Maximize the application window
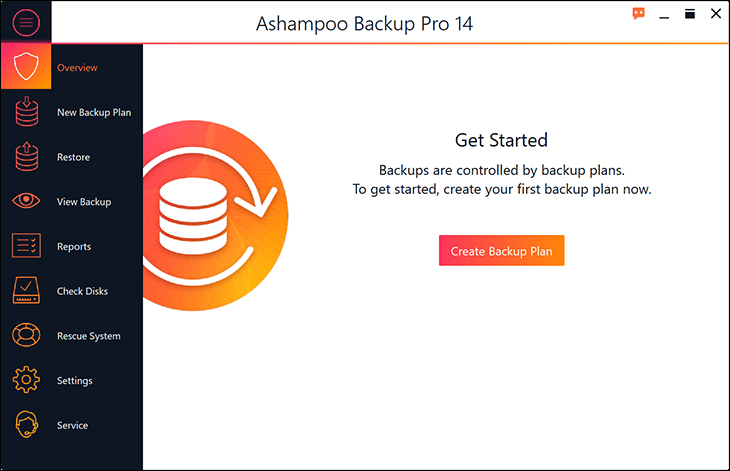The image size is (730, 471). (x=690, y=14)
